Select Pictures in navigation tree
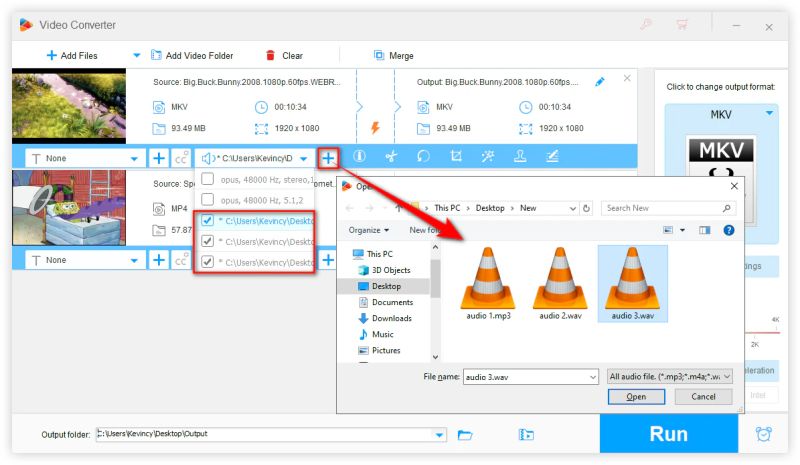 coord(379,351)
